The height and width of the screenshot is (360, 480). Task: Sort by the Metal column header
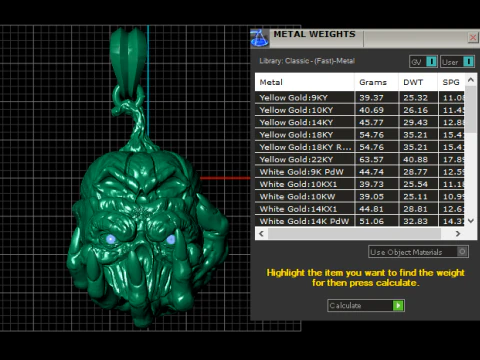304,82
